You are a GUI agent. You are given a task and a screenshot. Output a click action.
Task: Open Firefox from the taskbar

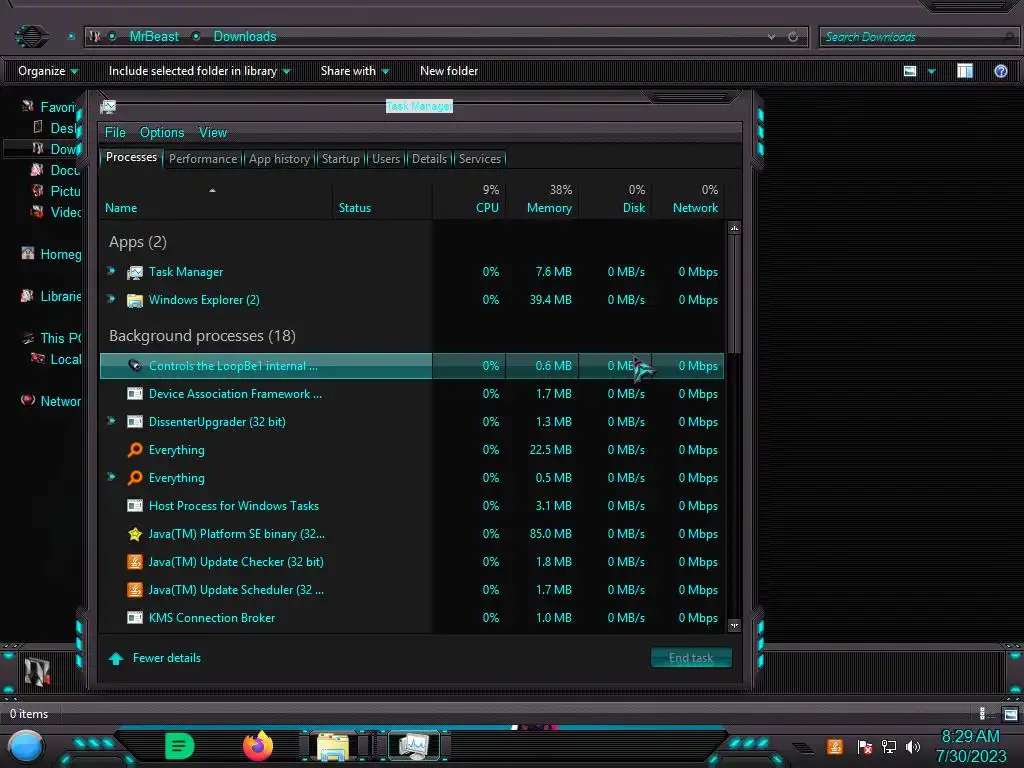(x=258, y=746)
